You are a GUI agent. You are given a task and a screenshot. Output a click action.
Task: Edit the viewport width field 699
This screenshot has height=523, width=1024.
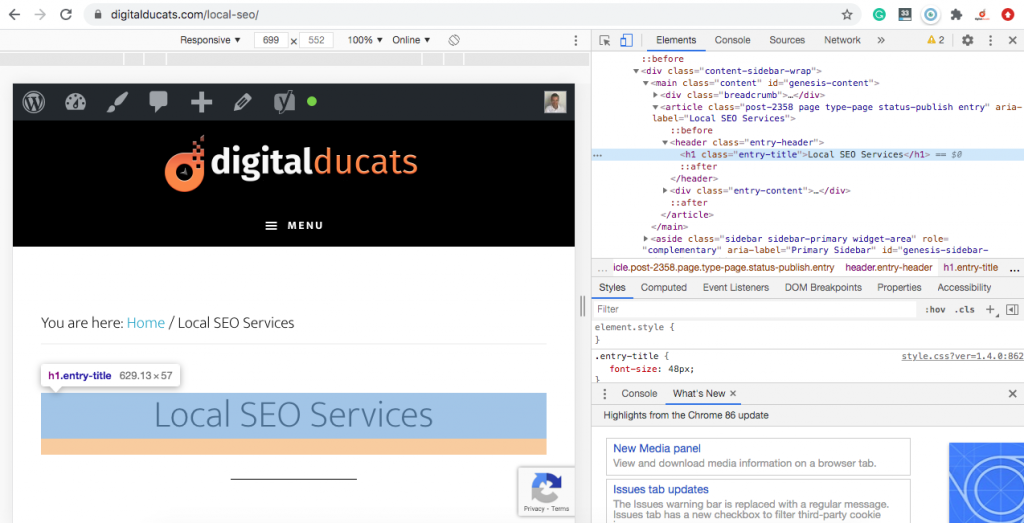pos(271,40)
